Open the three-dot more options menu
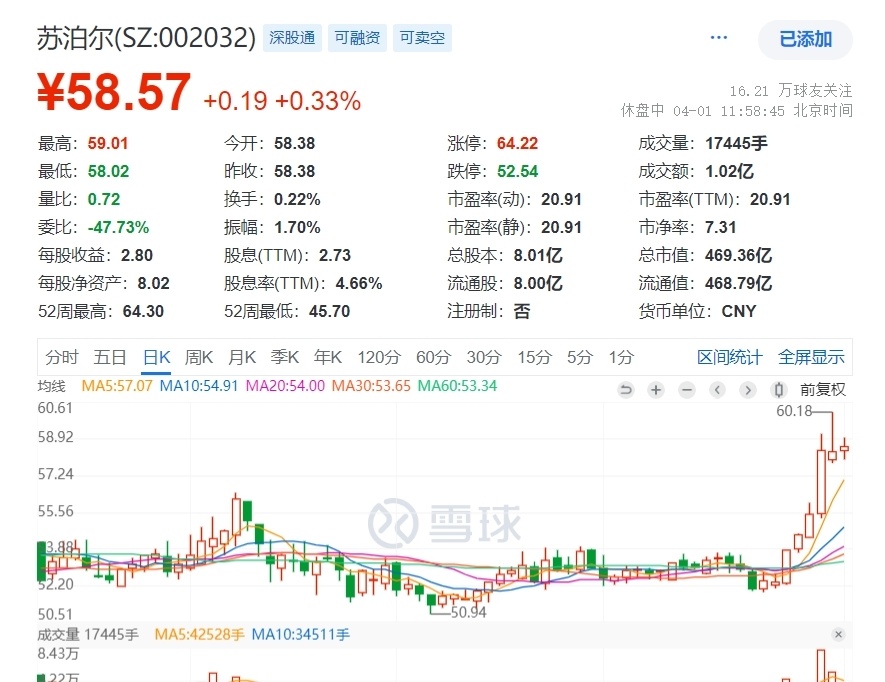 coord(718,38)
